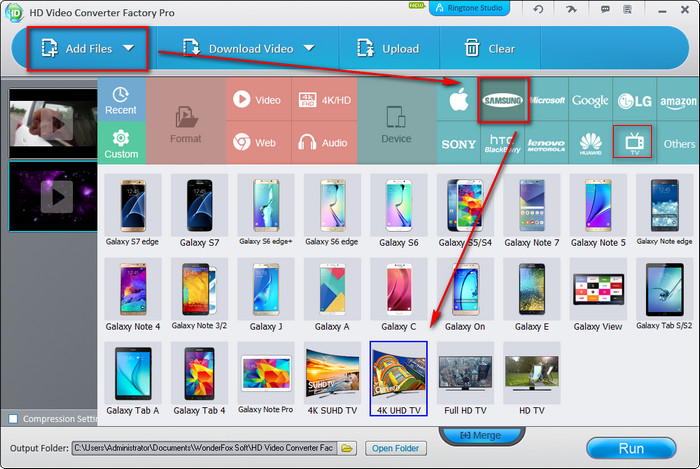This screenshot has height=469, width=700.
Task: Clear the file list
Action: tap(490, 49)
